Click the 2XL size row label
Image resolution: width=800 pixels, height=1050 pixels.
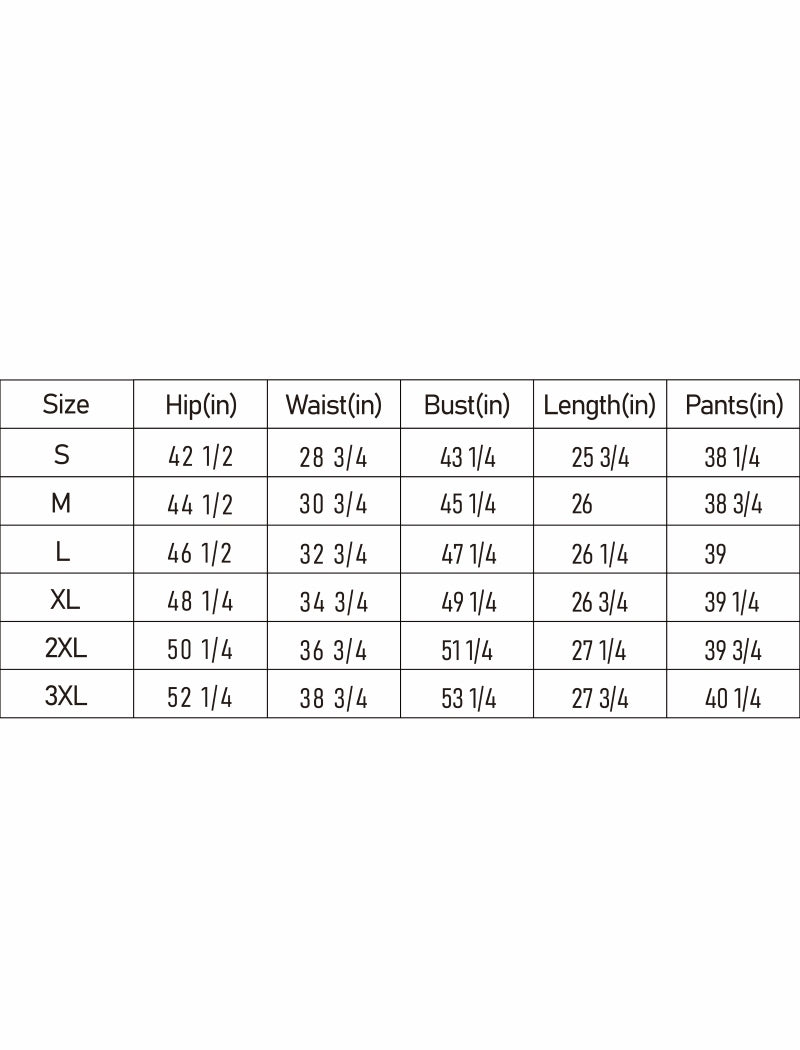[x=66, y=648]
